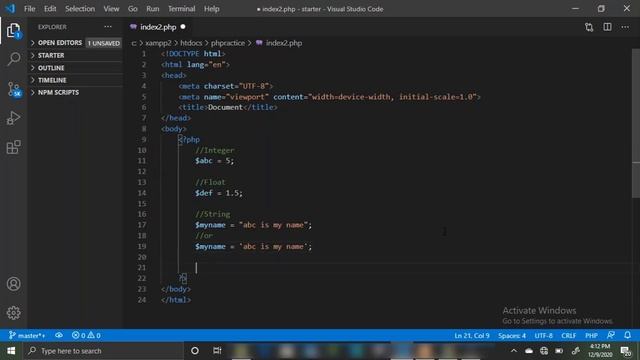Click phpractice in the breadcrumb path
This screenshot has width=640, height=360.
click(228, 43)
